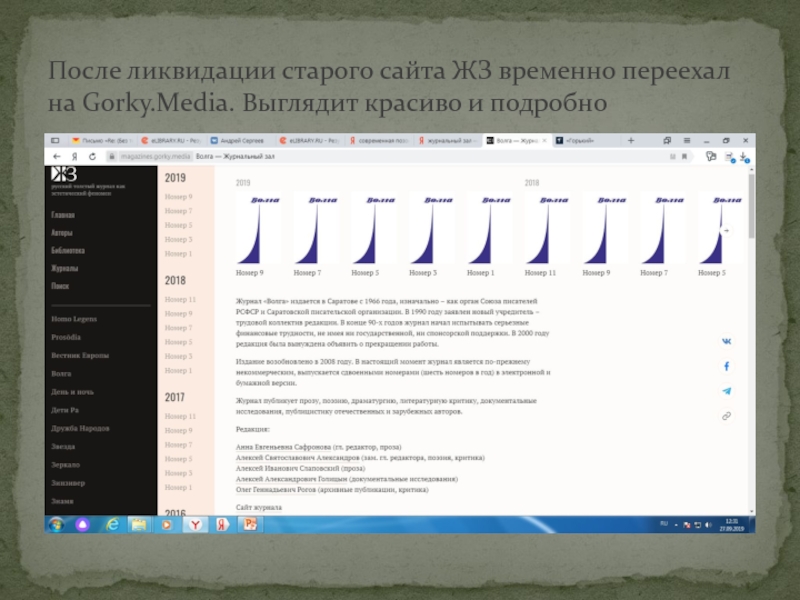Open Поиск in sidebar menu

pos(60,286)
